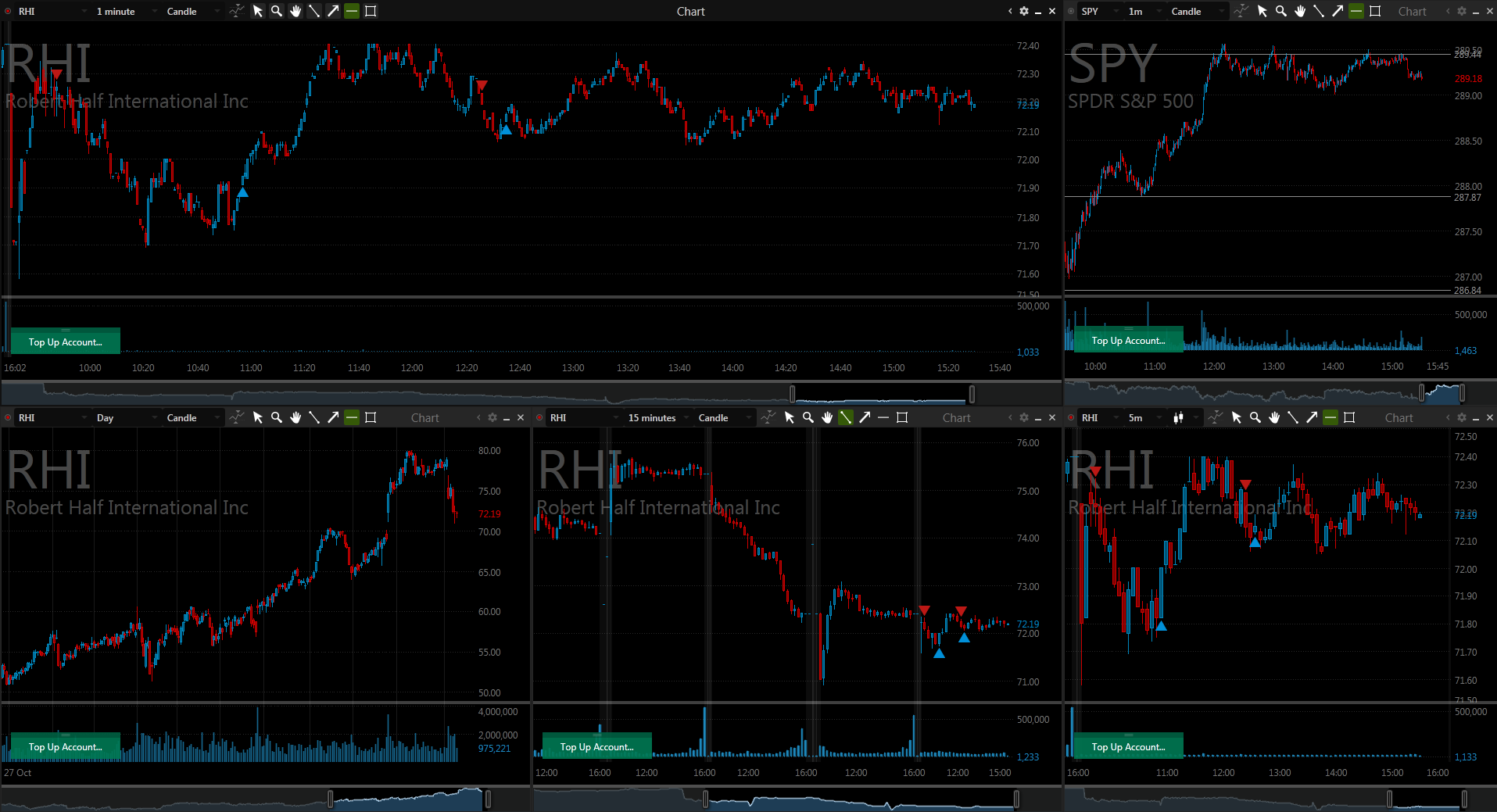The width and height of the screenshot is (1497, 812).
Task: Click Chart title of SPY panel
Action: coord(1412,11)
